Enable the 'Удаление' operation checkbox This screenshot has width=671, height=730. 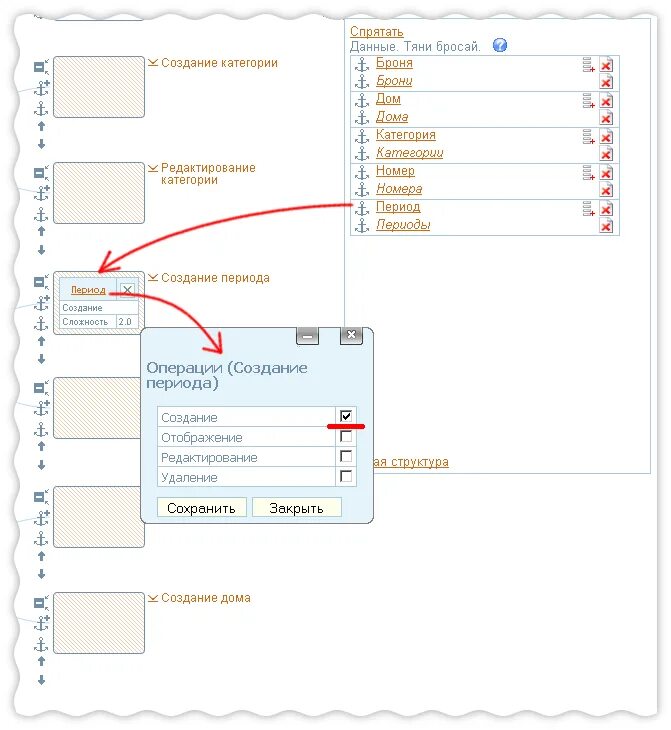pyautogui.click(x=346, y=476)
